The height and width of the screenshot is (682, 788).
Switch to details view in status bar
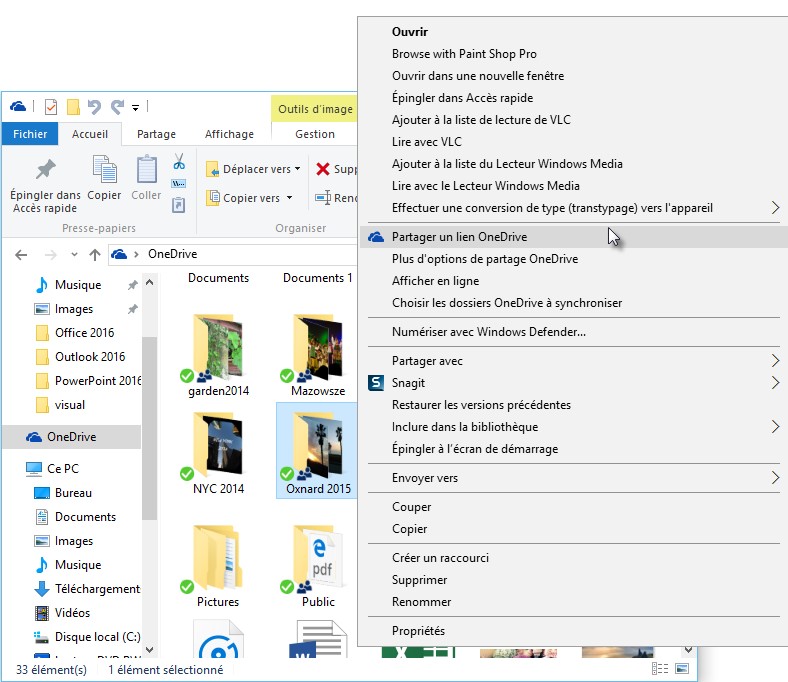[x=660, y=668]
